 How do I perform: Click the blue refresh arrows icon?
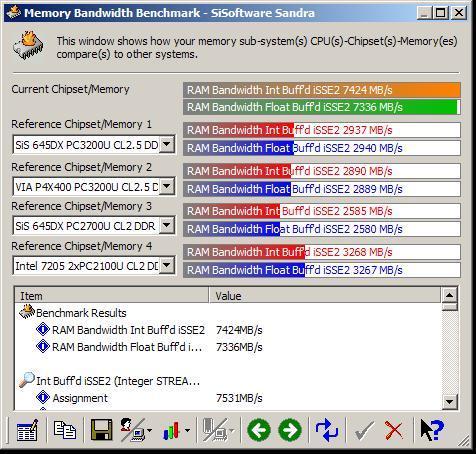tap(327, 430)
